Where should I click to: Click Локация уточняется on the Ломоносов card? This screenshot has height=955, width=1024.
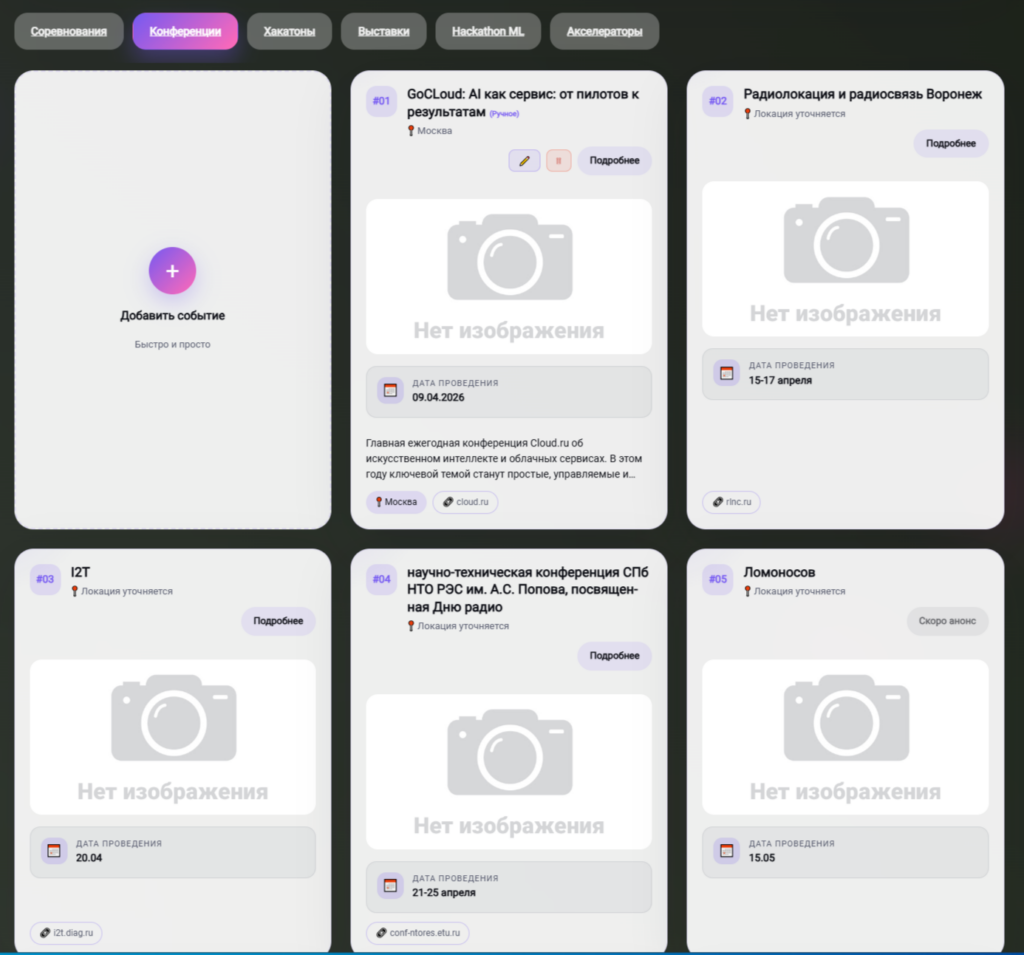pos(794,591)
